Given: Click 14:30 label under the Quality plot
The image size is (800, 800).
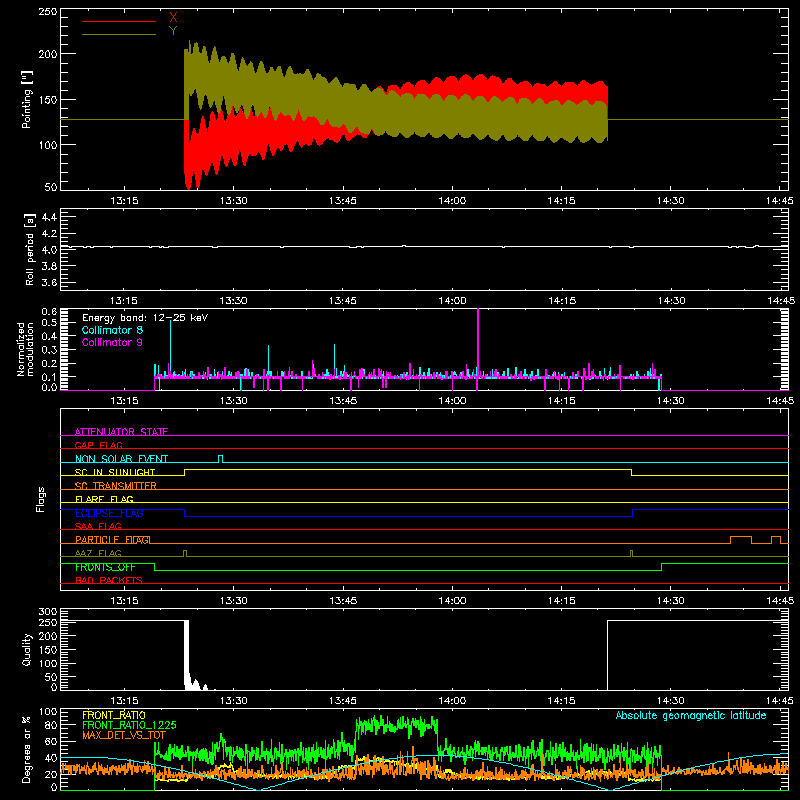Looking at the screenshot, I should pos(670,701).
